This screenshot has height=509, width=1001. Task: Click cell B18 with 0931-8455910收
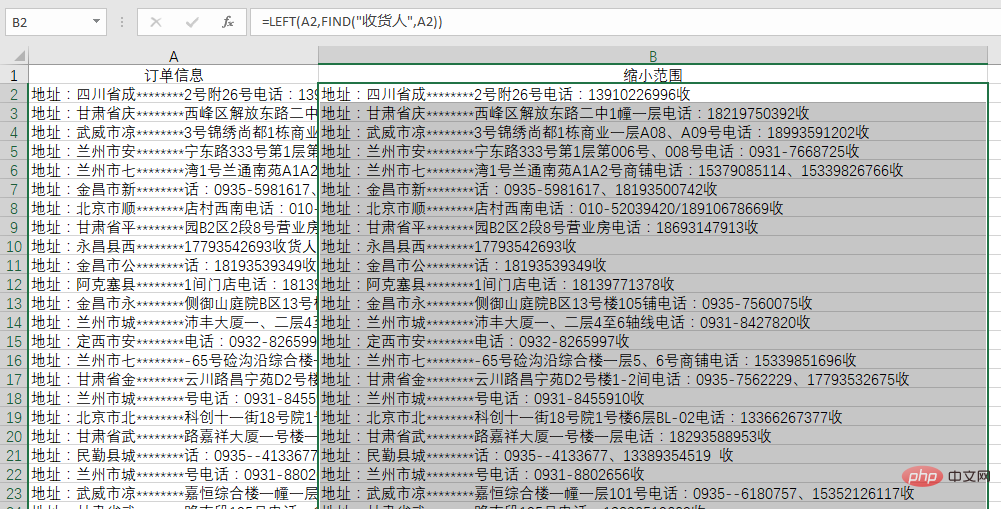[x=652, y=398]
